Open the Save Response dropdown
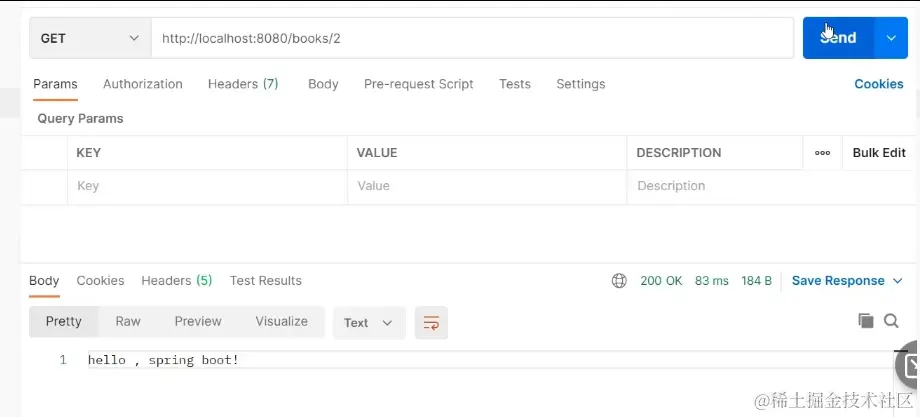The width and height of the screenshot is (920, 417). (x=846, y=281)
